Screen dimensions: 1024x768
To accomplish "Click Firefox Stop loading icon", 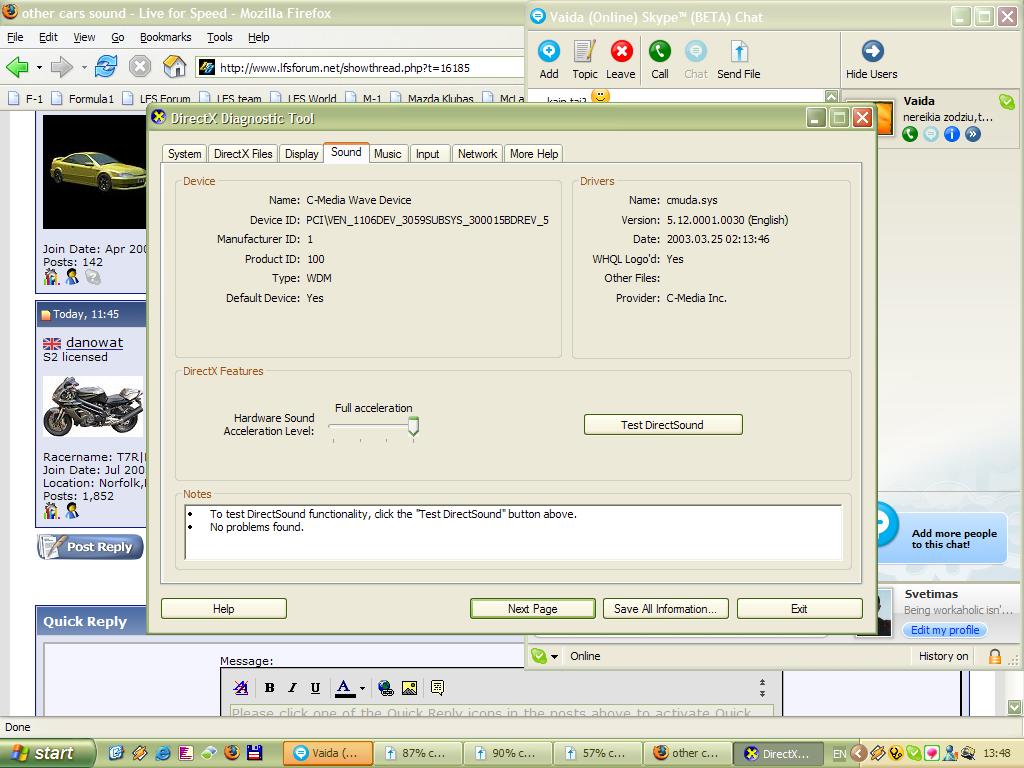I will point(140,67).
